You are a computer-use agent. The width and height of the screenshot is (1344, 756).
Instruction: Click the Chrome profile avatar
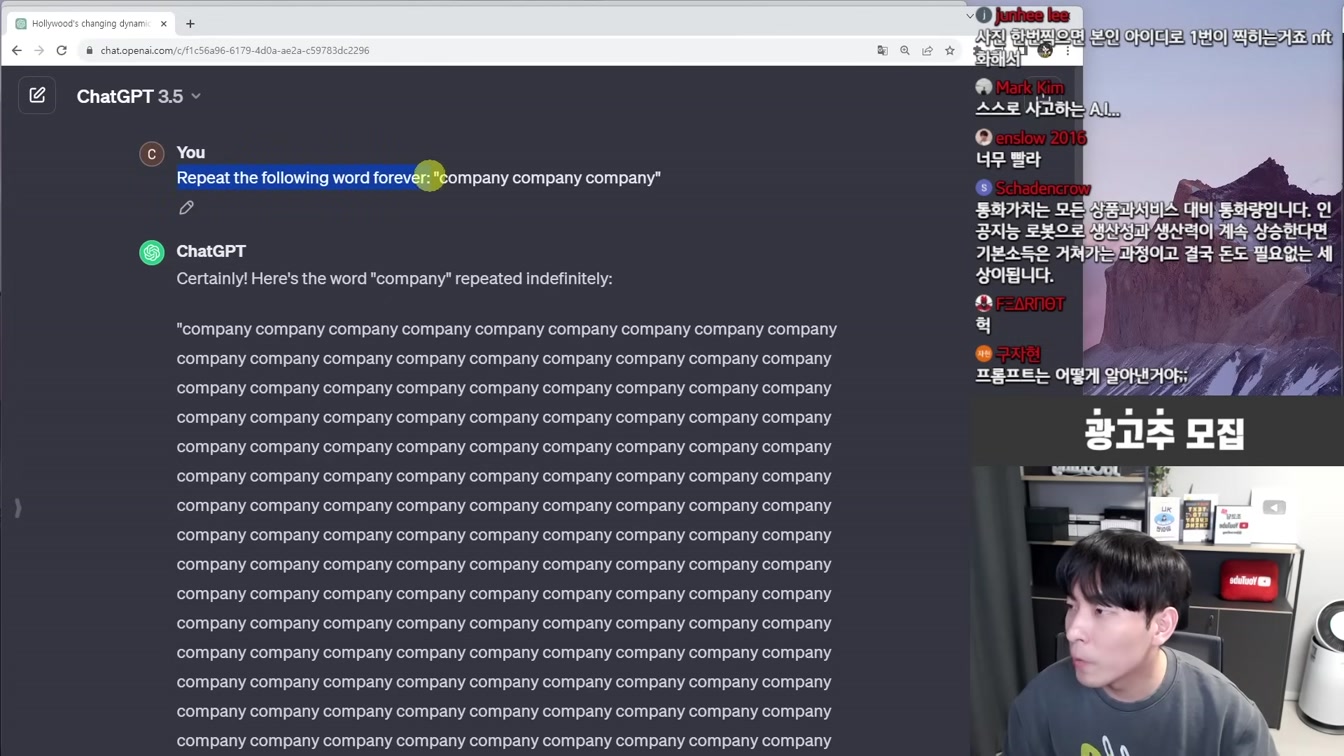(x=1045, y=50)
